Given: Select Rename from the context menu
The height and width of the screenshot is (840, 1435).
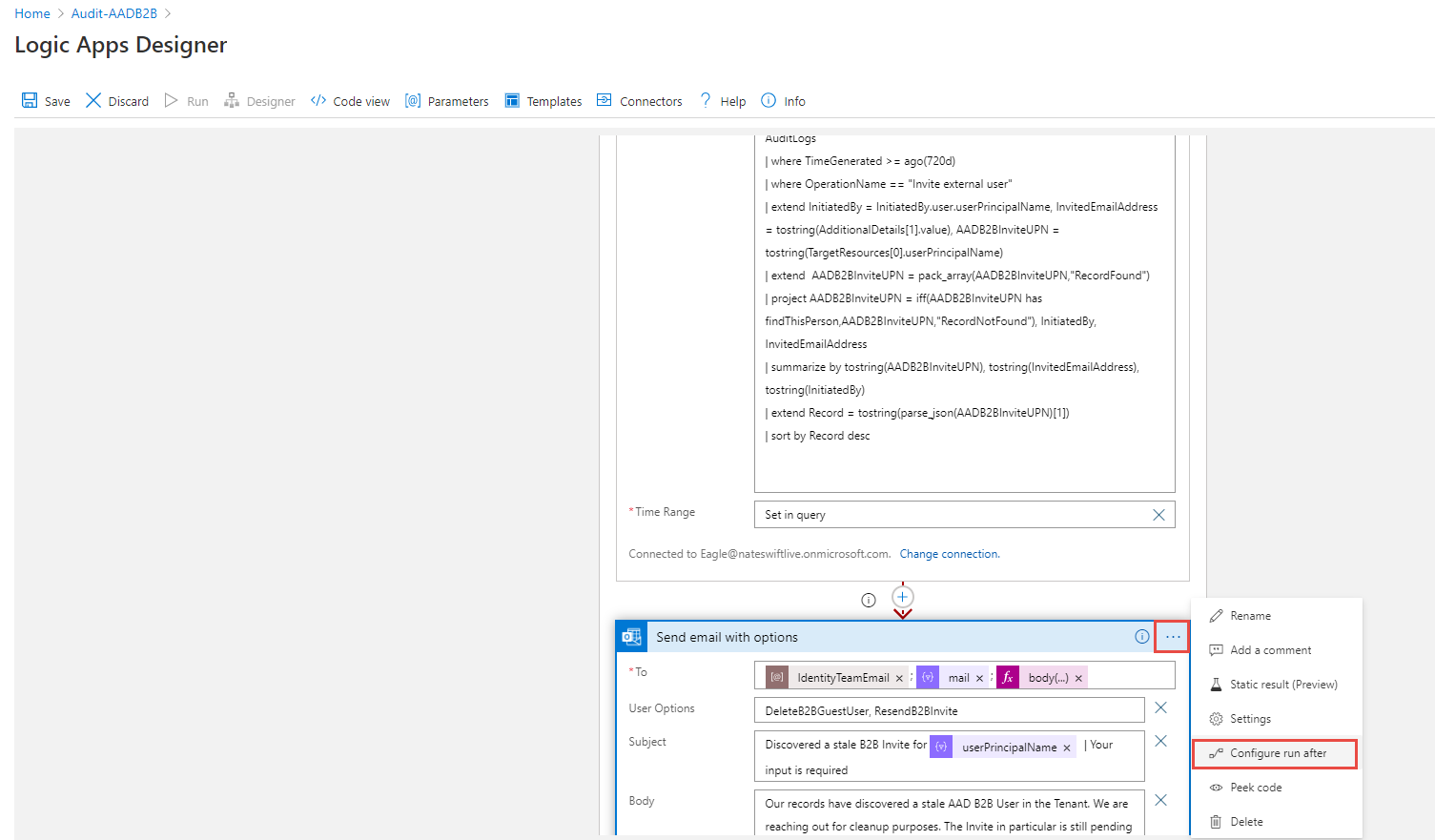Looking at the screenshot, I should click(x=1277, y=616).
